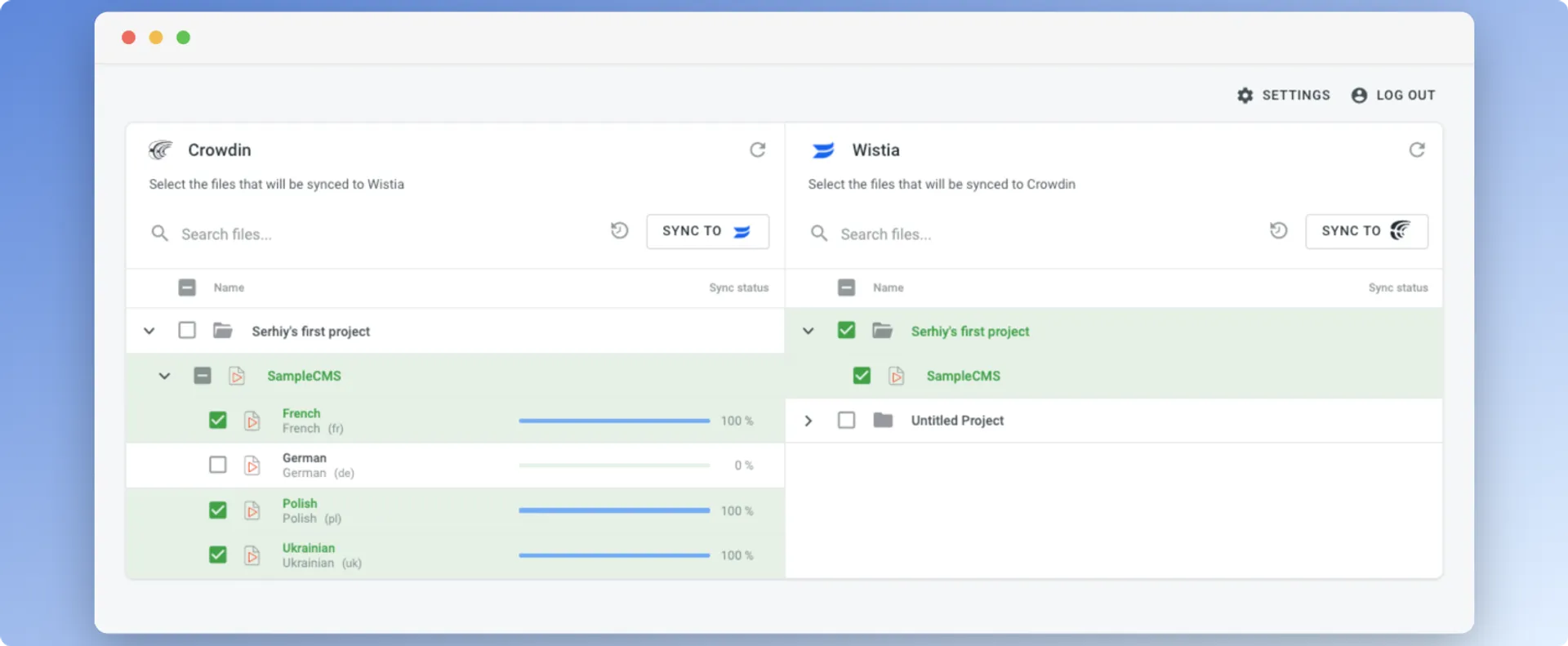Toggle select-all checkbox in Wistia header

(x=846, y=287)
